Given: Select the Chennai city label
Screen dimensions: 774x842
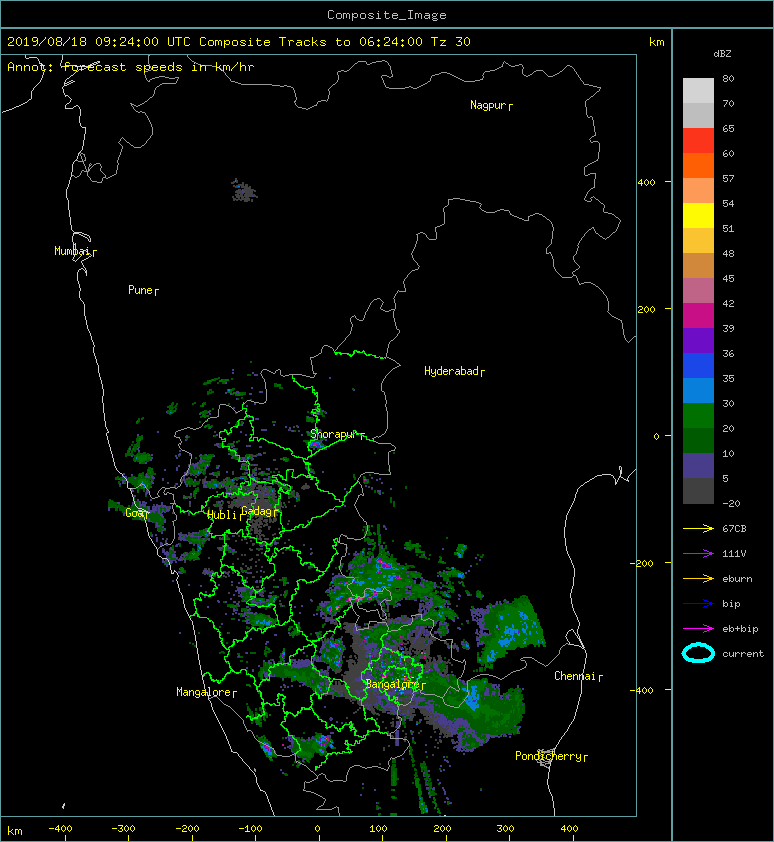Looking at the screenshot, I should coord(578,676).
